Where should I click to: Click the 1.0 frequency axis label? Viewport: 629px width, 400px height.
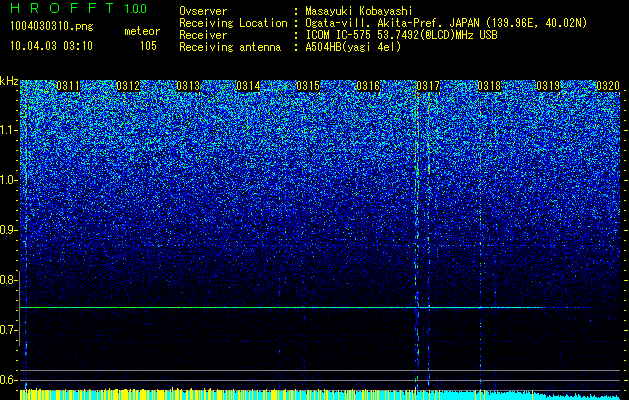click(x=9, y=181)
